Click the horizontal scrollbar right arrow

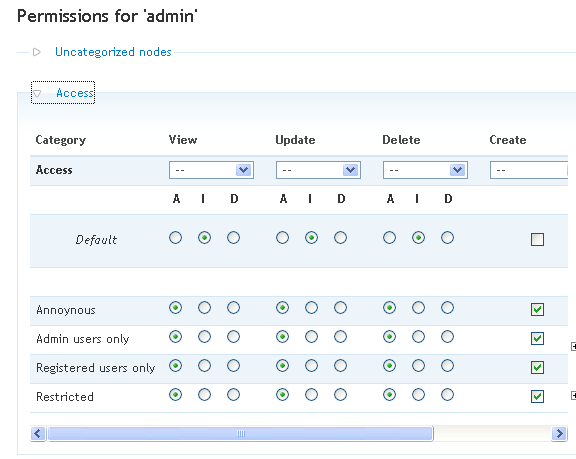(559, 434)
